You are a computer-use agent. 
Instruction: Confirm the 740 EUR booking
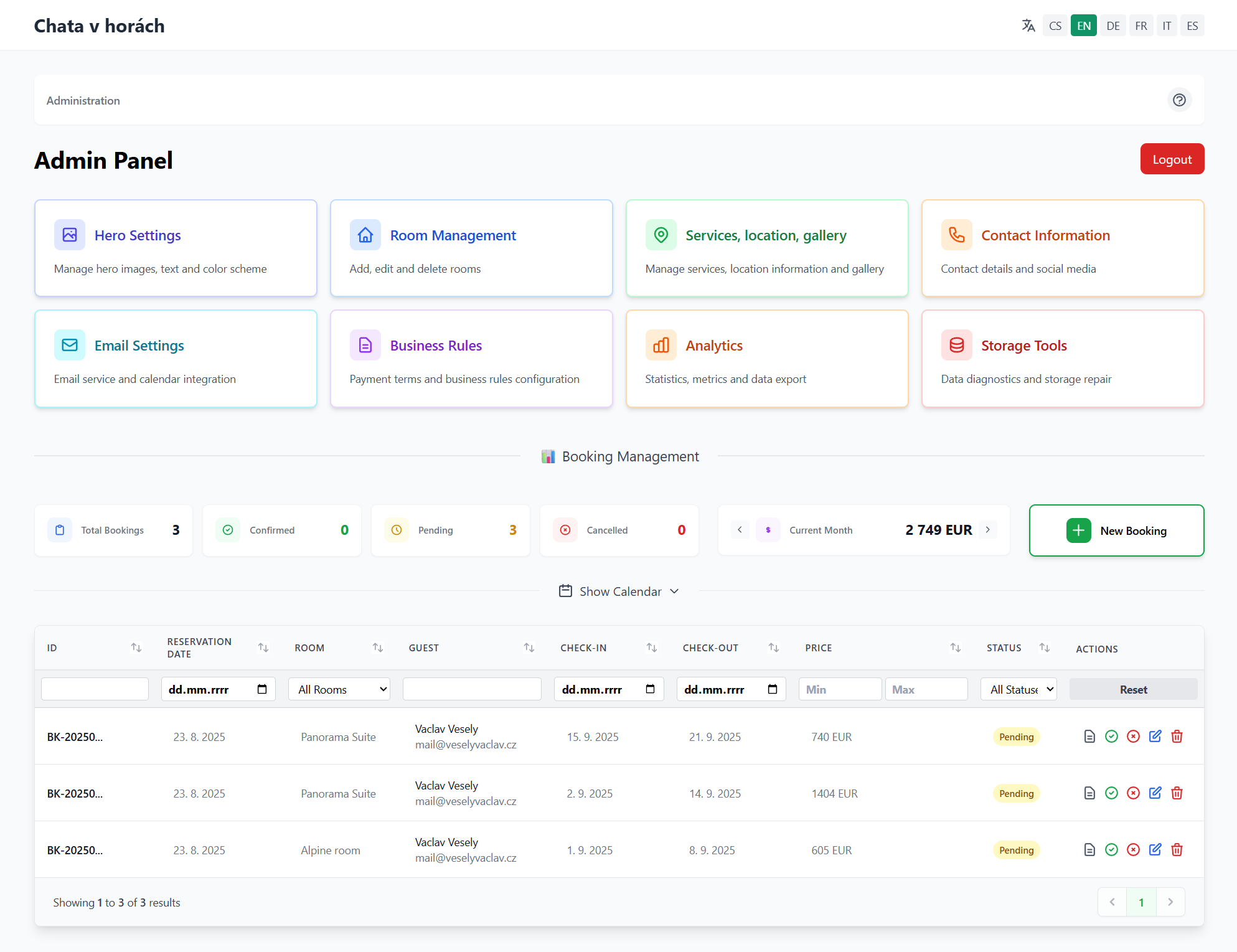point(1111,737)
